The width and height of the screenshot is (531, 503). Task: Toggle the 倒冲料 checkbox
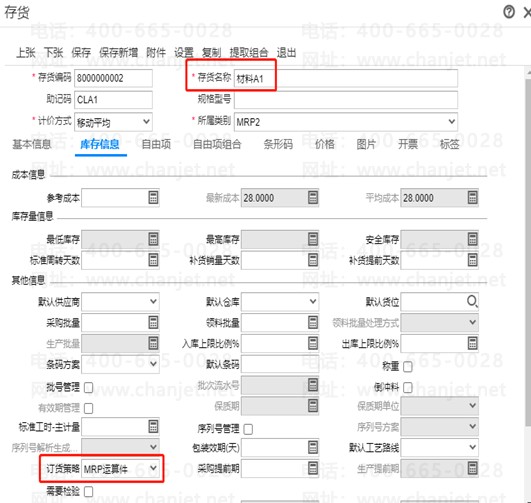coord(408,387)
